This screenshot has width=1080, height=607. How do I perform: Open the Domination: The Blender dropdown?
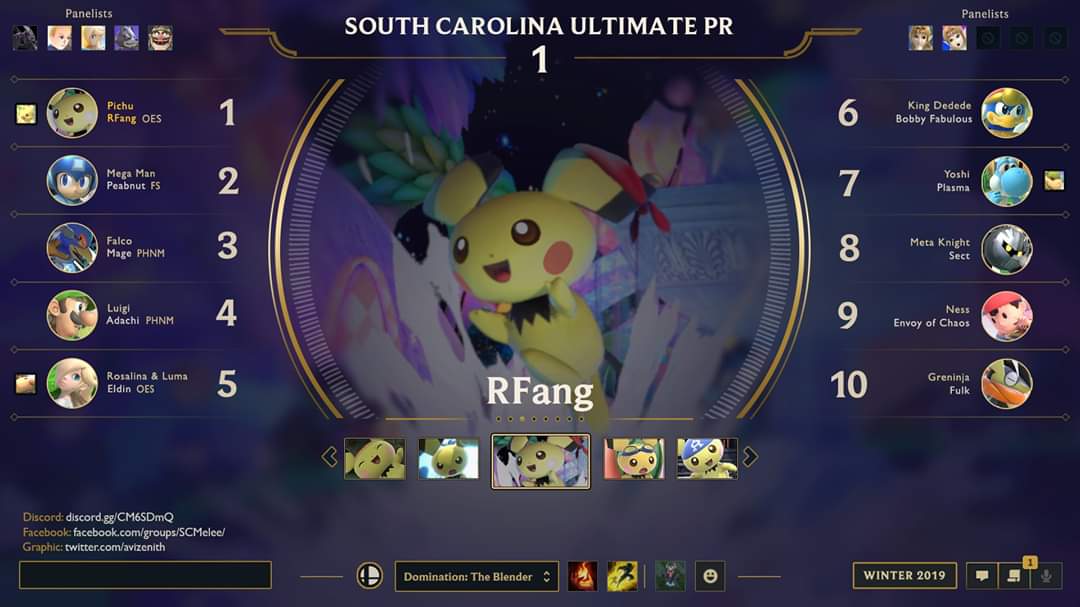[477, 576]
